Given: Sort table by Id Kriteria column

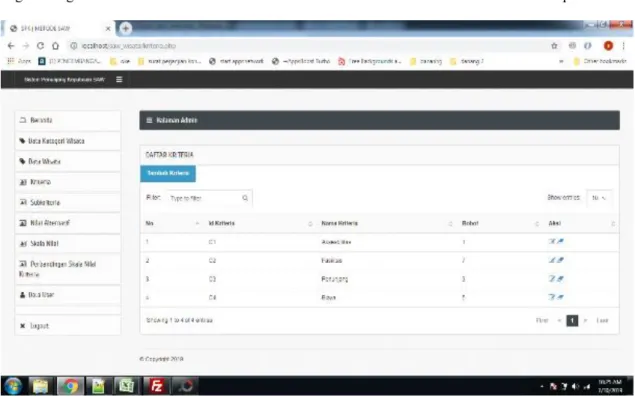Looking at the screenshot, I should pyautogui.click(x=260, y=223).
